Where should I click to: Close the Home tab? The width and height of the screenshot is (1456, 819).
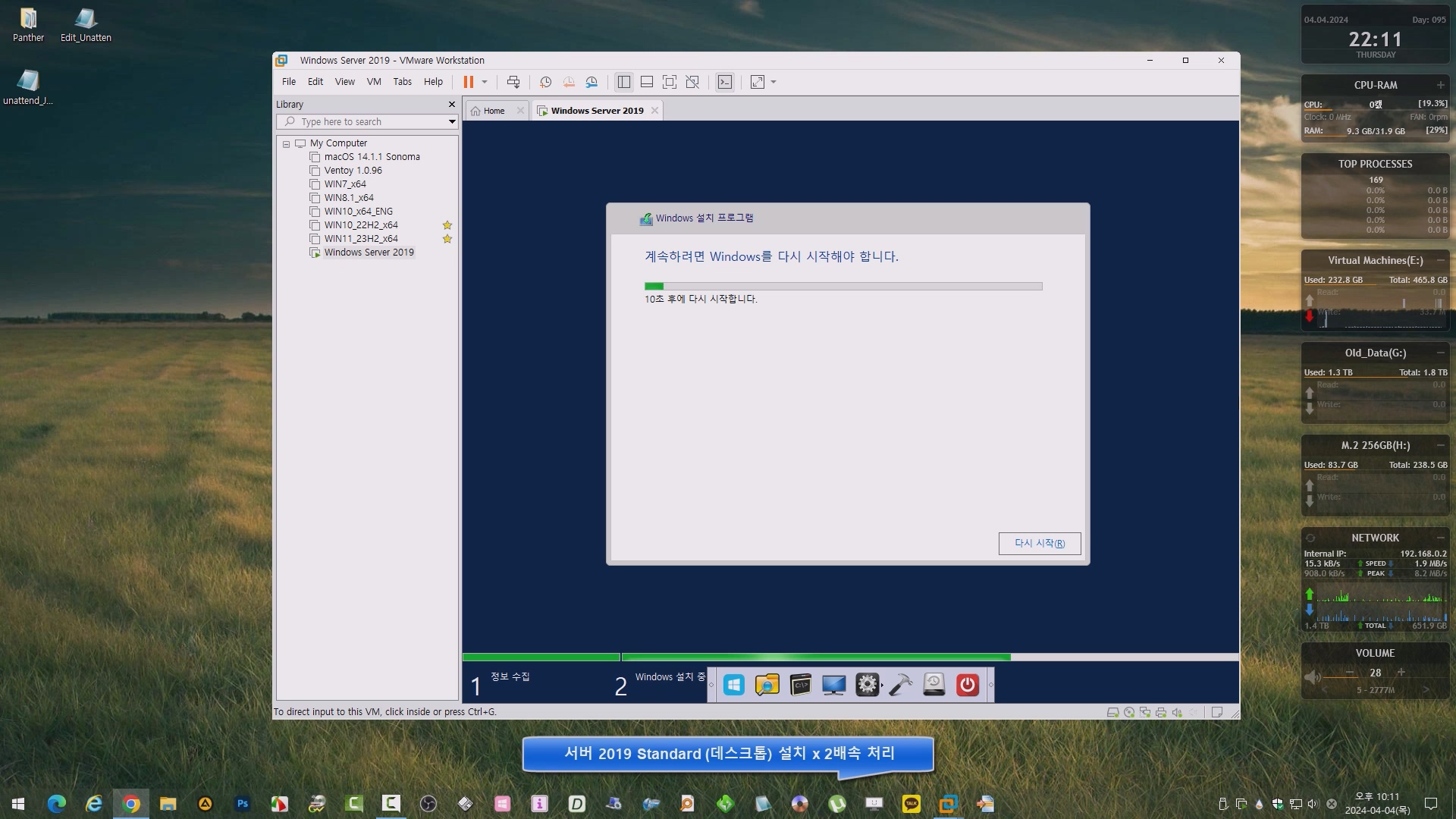[520, 111]
